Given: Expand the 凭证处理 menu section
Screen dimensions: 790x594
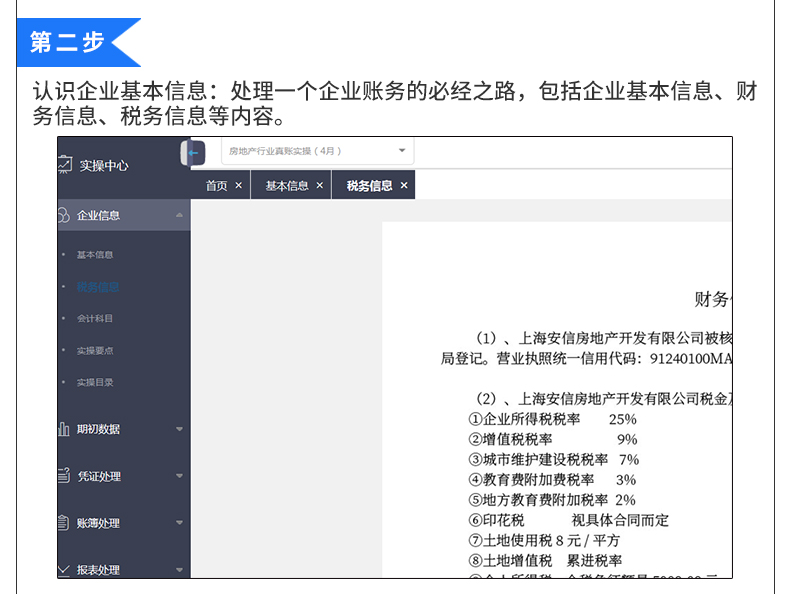Looking at the screenshot, I should 179,476.
